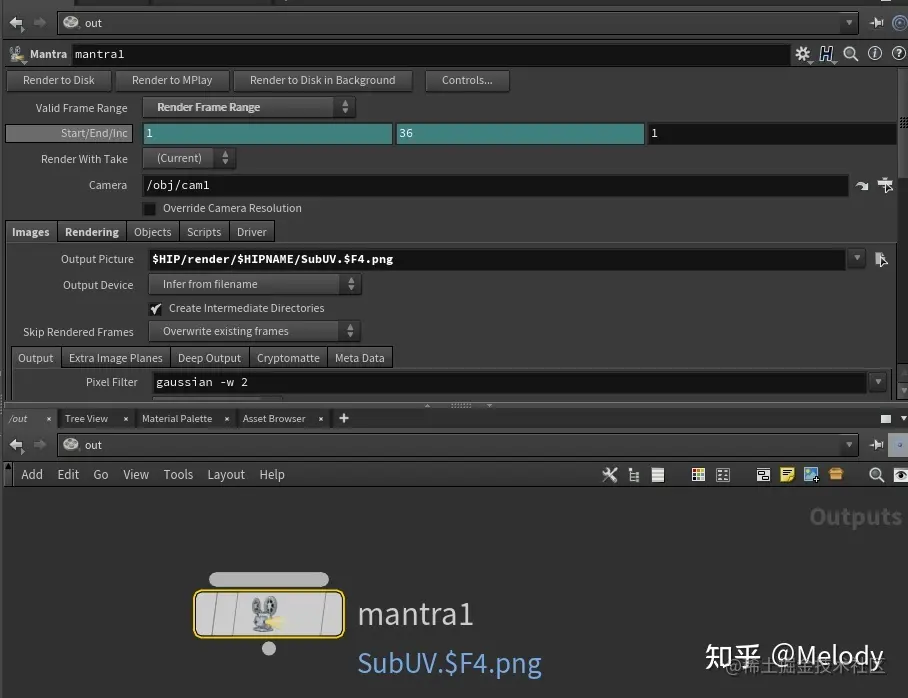Open the node info icon

(874, 53)
